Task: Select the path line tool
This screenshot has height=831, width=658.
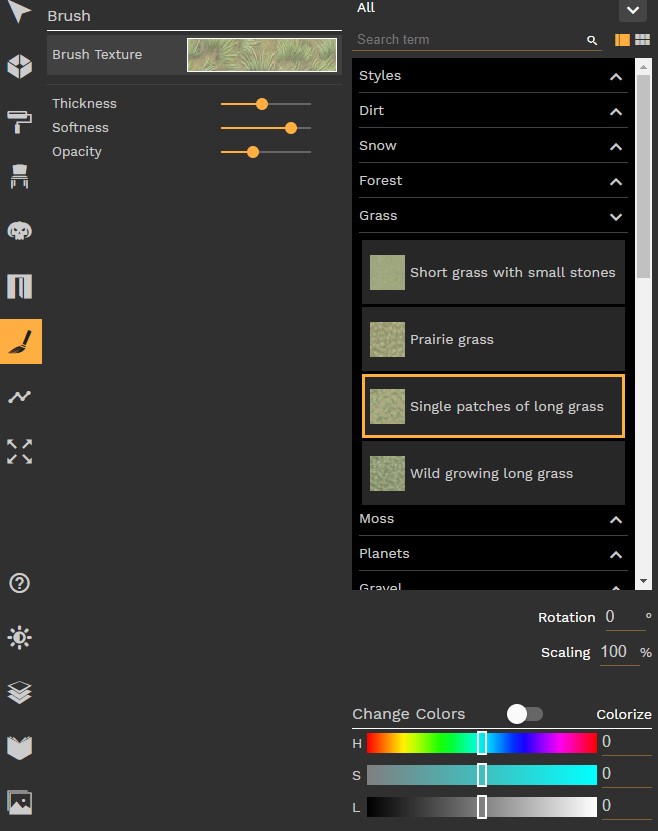Action: tap(20, 397)
